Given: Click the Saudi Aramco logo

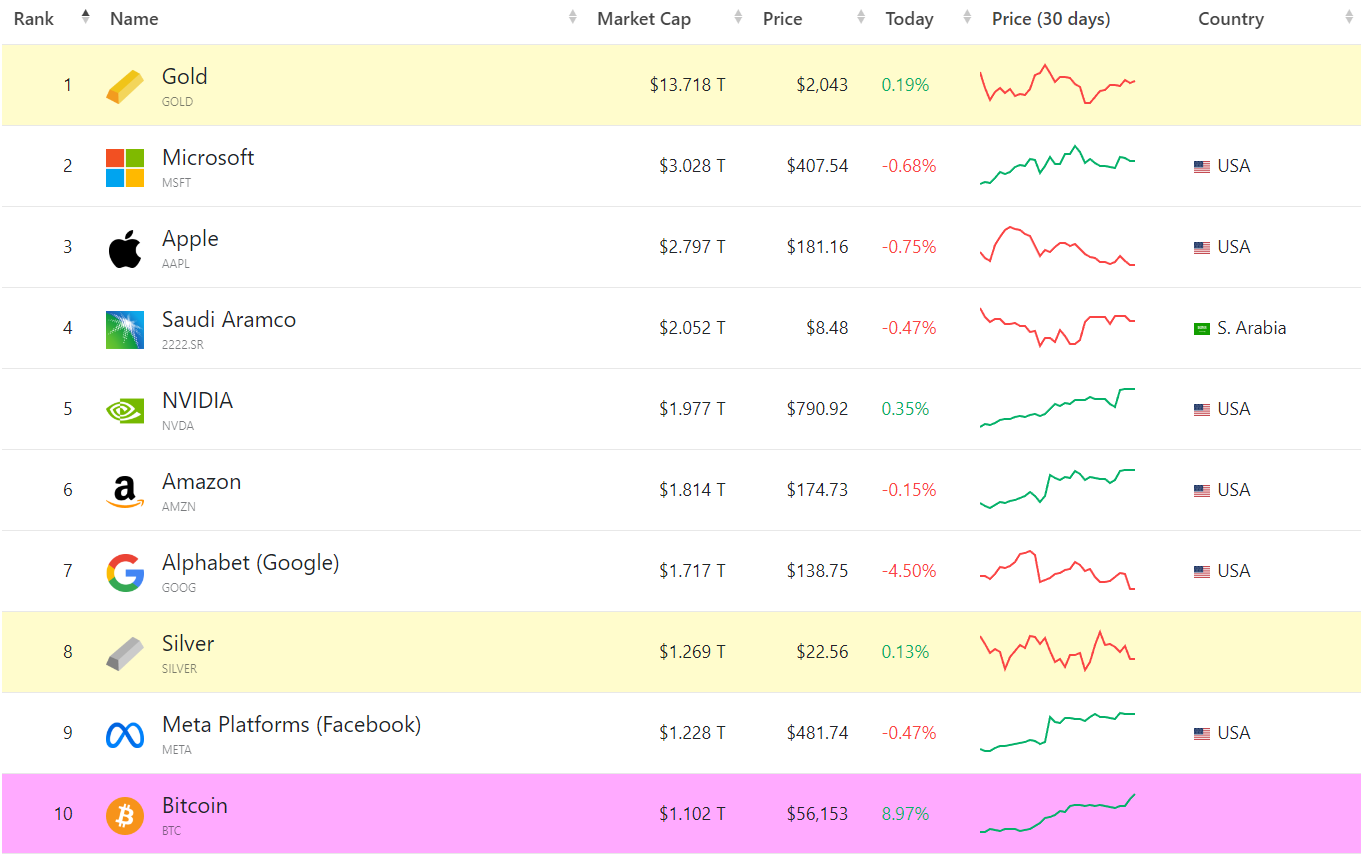Looking at the screenshot, I should pos(125,329).
